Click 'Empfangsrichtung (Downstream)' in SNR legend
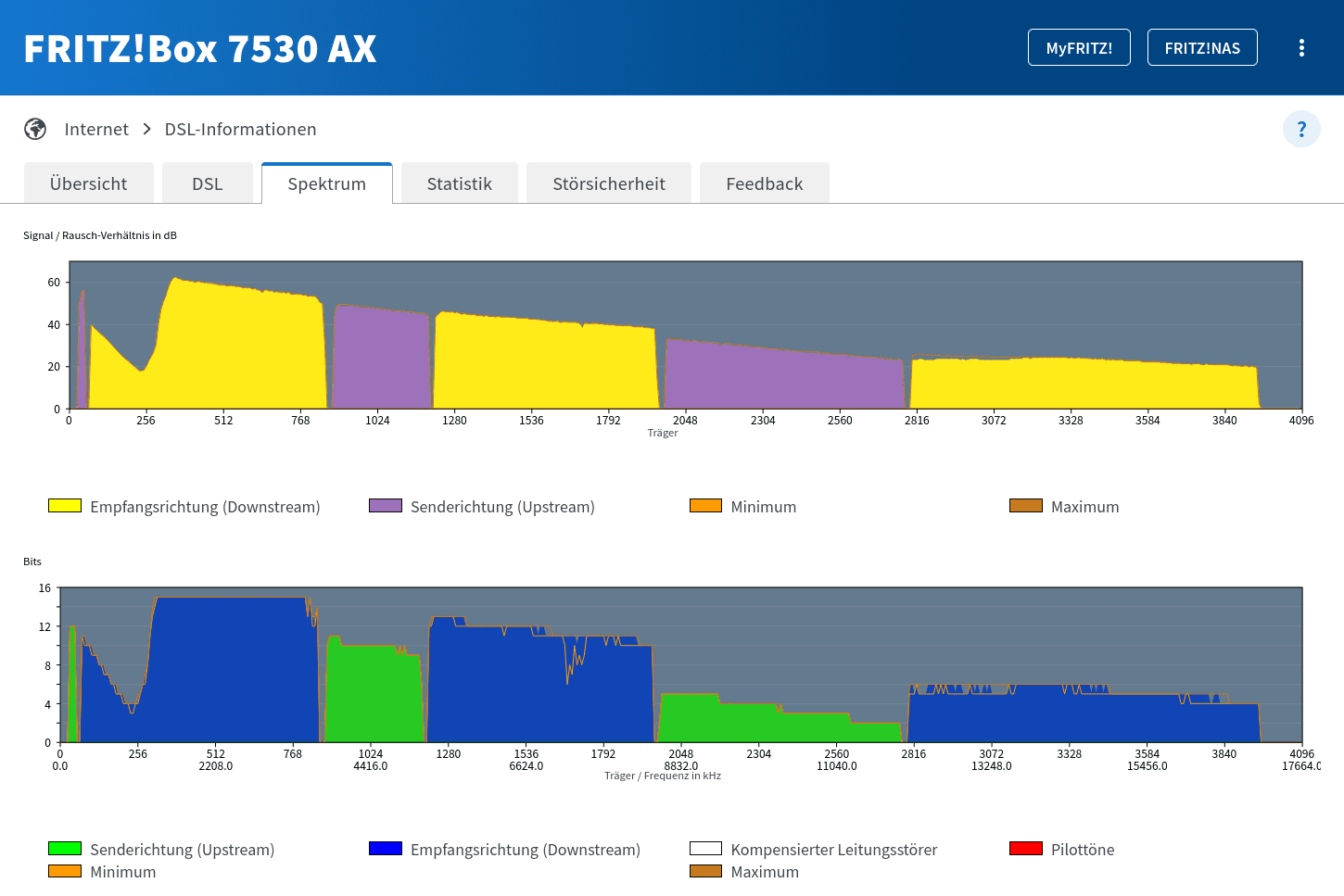The width and height of the screenshot is (1344, 896). (205, 507)
